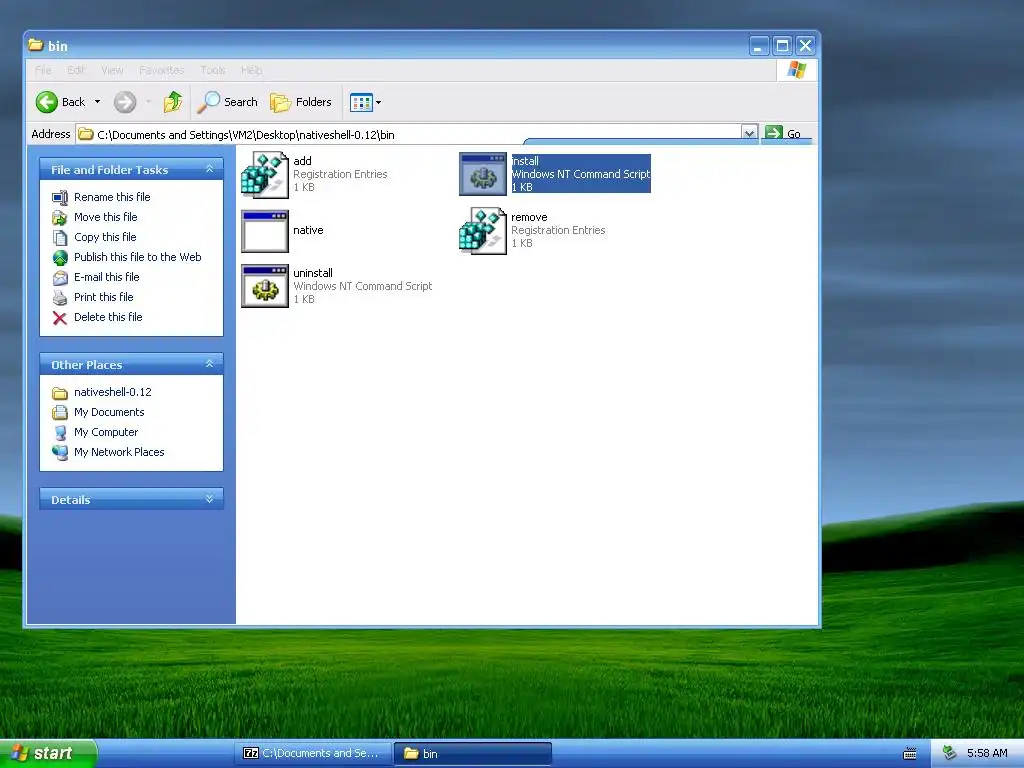Screen dimensions: 1024x768
Task: Click Publish this file to the Web
Action: (x=137, y=257)
